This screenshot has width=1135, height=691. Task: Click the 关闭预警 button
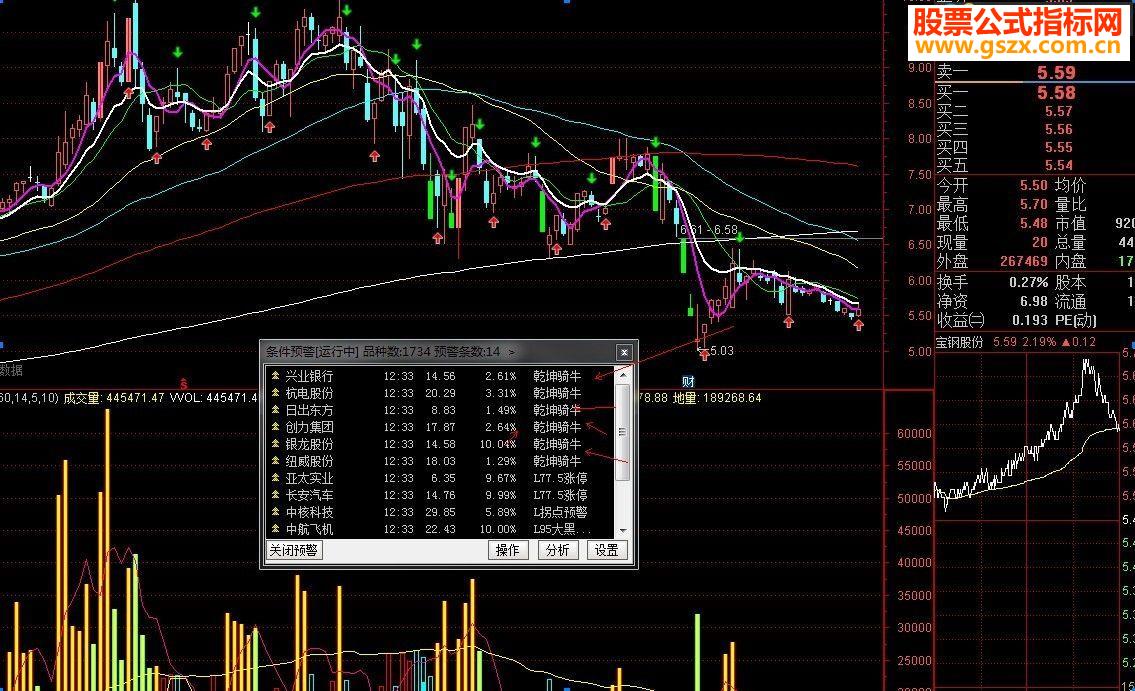pyautogui.click(x=294, y=550)
